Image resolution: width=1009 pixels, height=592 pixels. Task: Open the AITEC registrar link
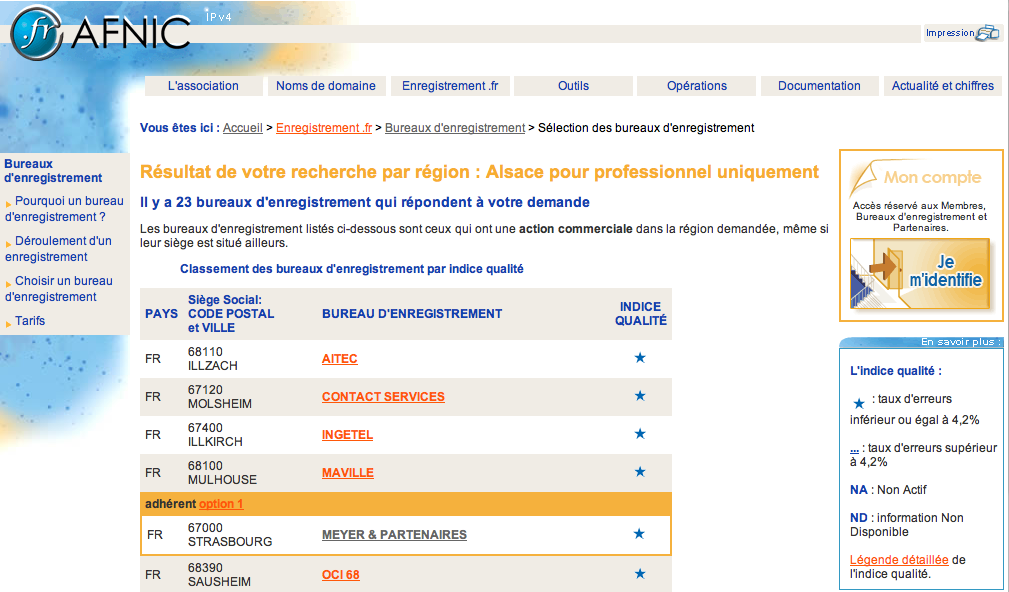pos(340,359)
